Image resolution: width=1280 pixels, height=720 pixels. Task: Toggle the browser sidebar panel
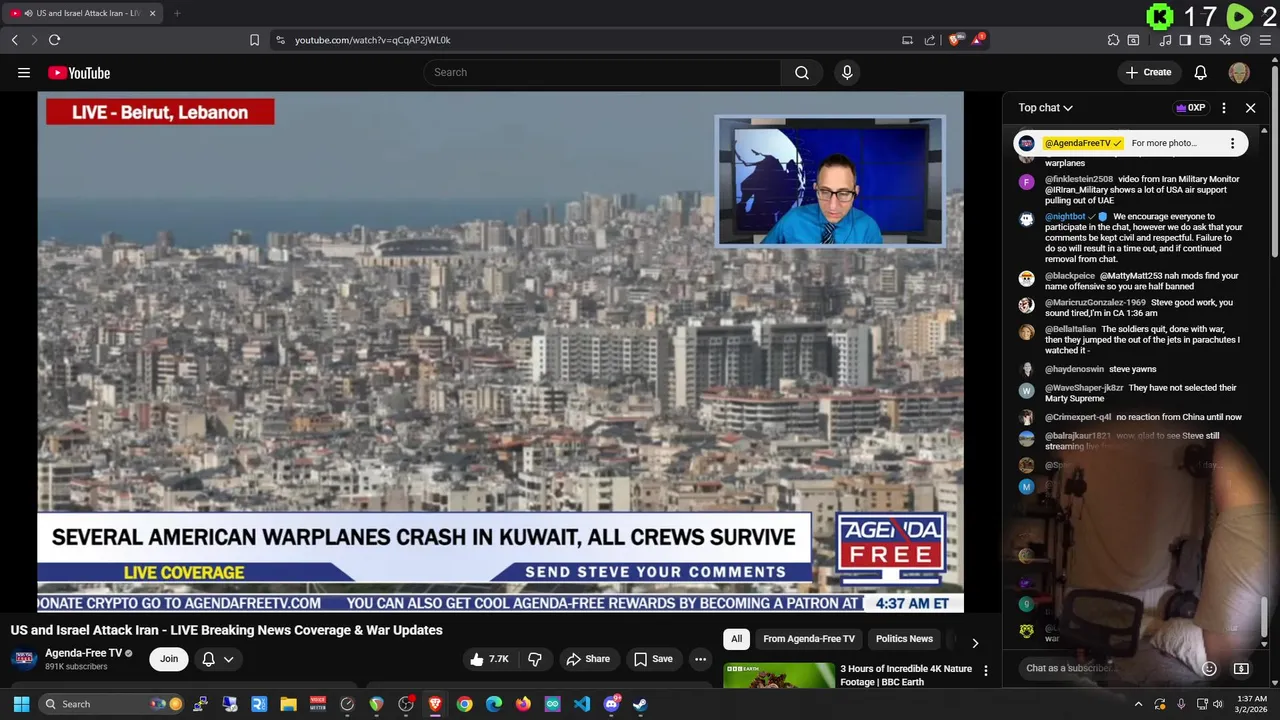1185,40
